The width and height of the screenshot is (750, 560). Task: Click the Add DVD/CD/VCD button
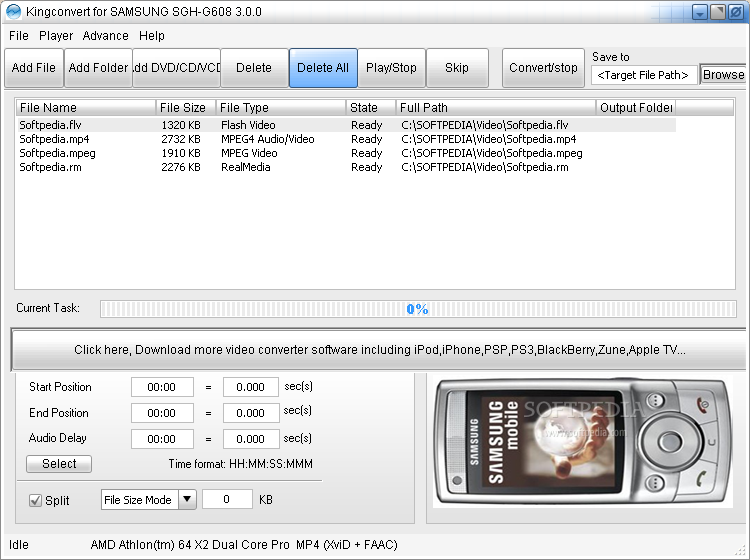[x=176, y=68]
